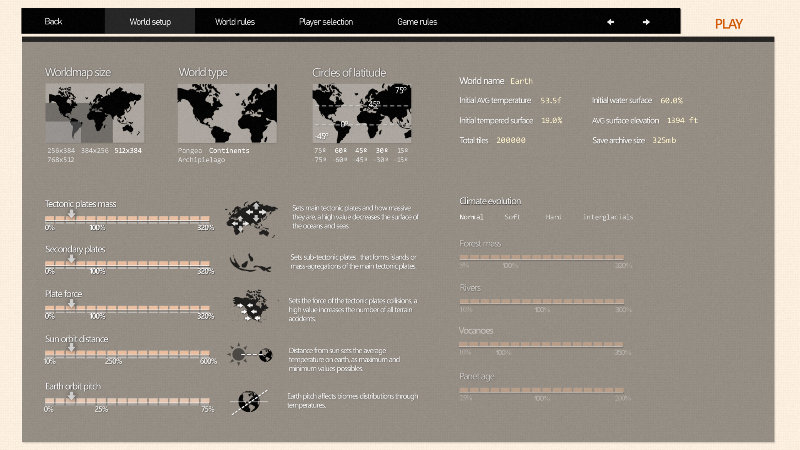Screen dimensions: 800x450
Task: Open the Game rules tab
Action: [417, 21]
